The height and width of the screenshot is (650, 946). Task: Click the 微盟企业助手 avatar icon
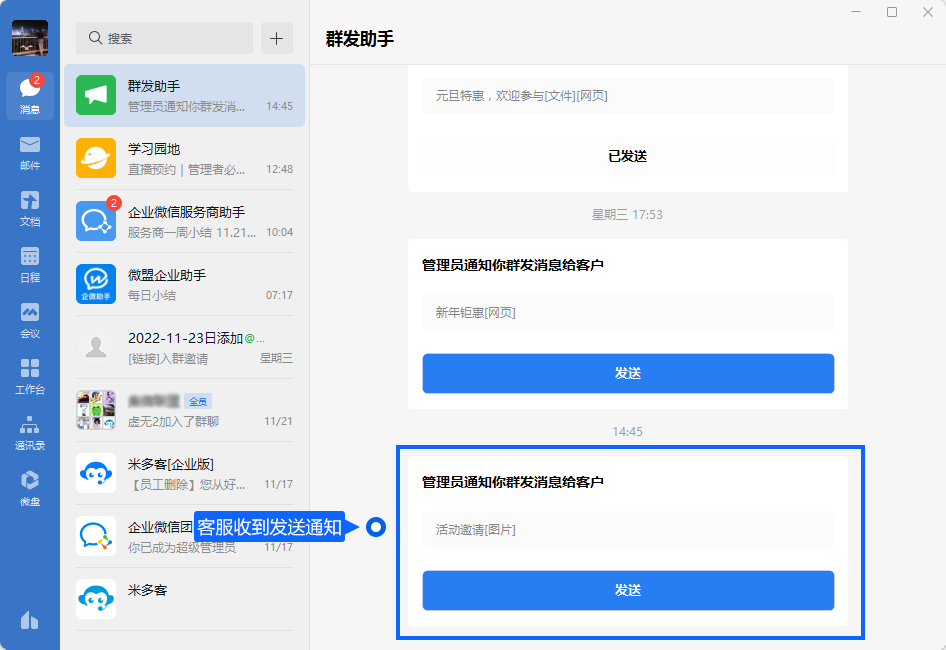pyautogui.click(x=96, y=284)
